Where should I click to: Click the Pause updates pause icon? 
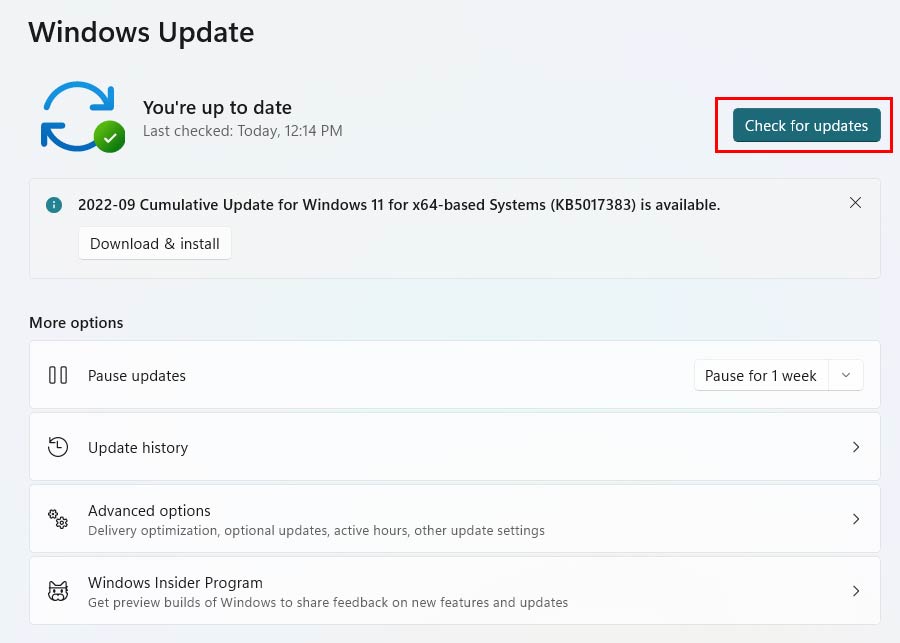pos(58,376)
